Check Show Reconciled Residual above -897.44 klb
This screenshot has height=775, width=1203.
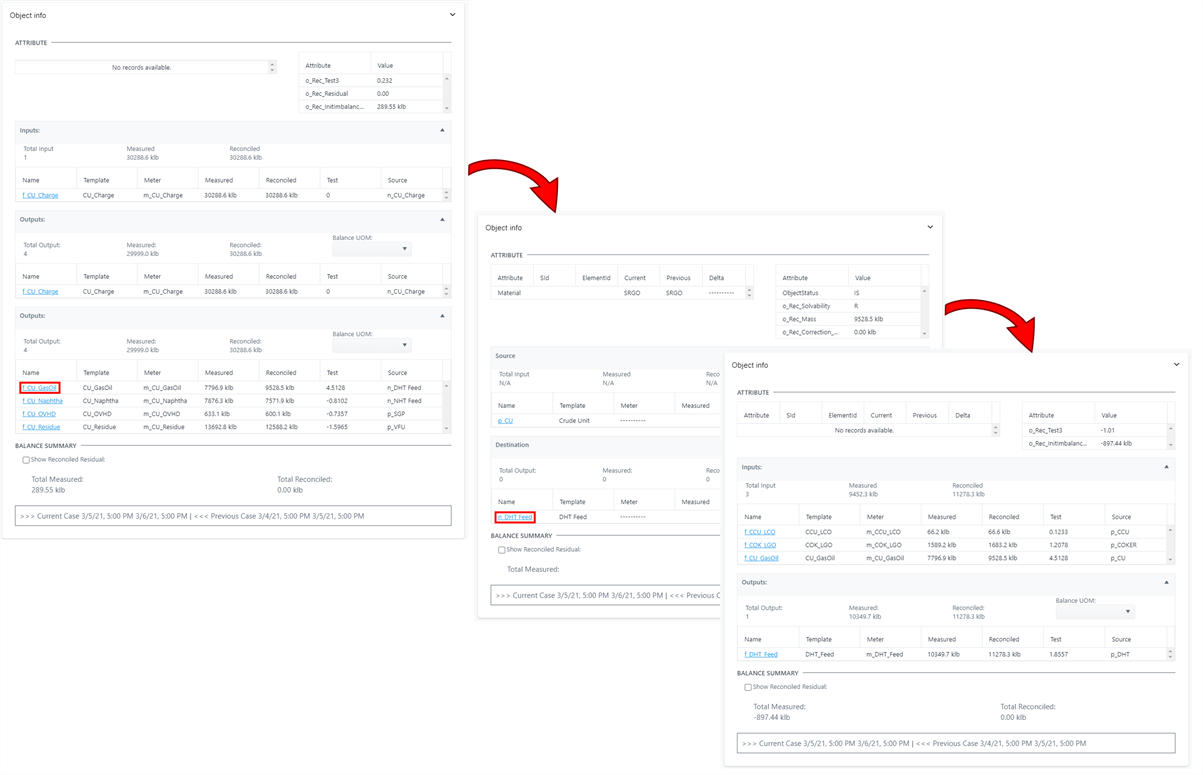click(x=748, y=688)
